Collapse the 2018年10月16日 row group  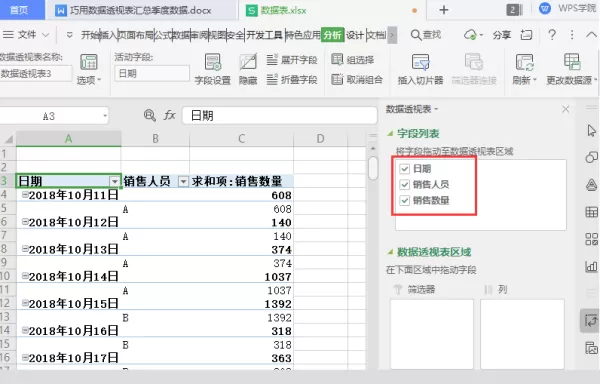click(x=25, y=330)
